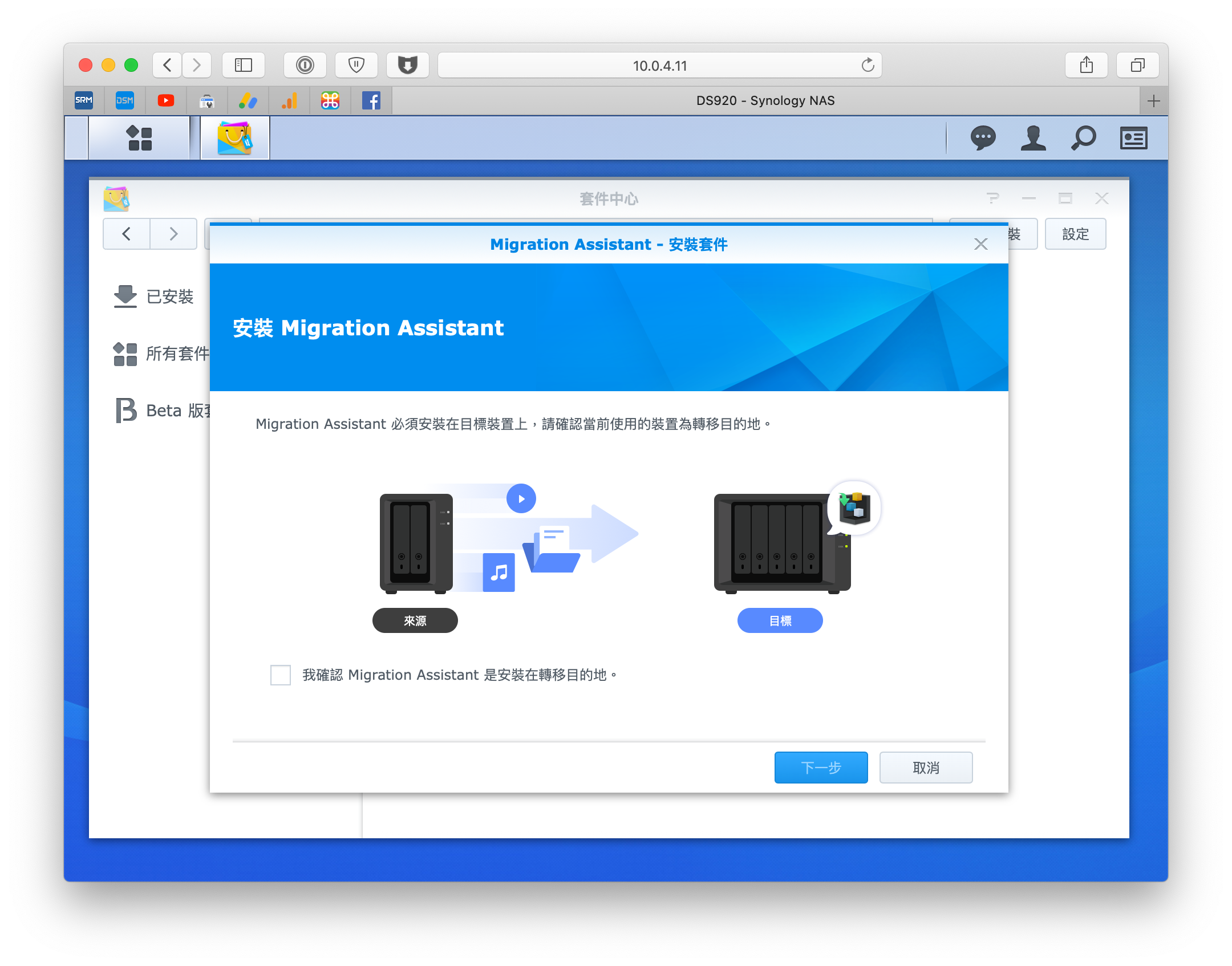Click the macOS yellow minimize window button
1232x966 pixels.
(x=108, y=65)
